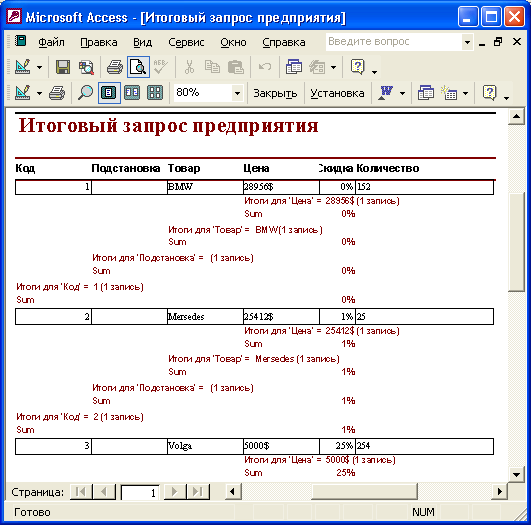Viewport: 531px width, 525px height.
Task: Open the Окно menu
Action: (233, 42)
